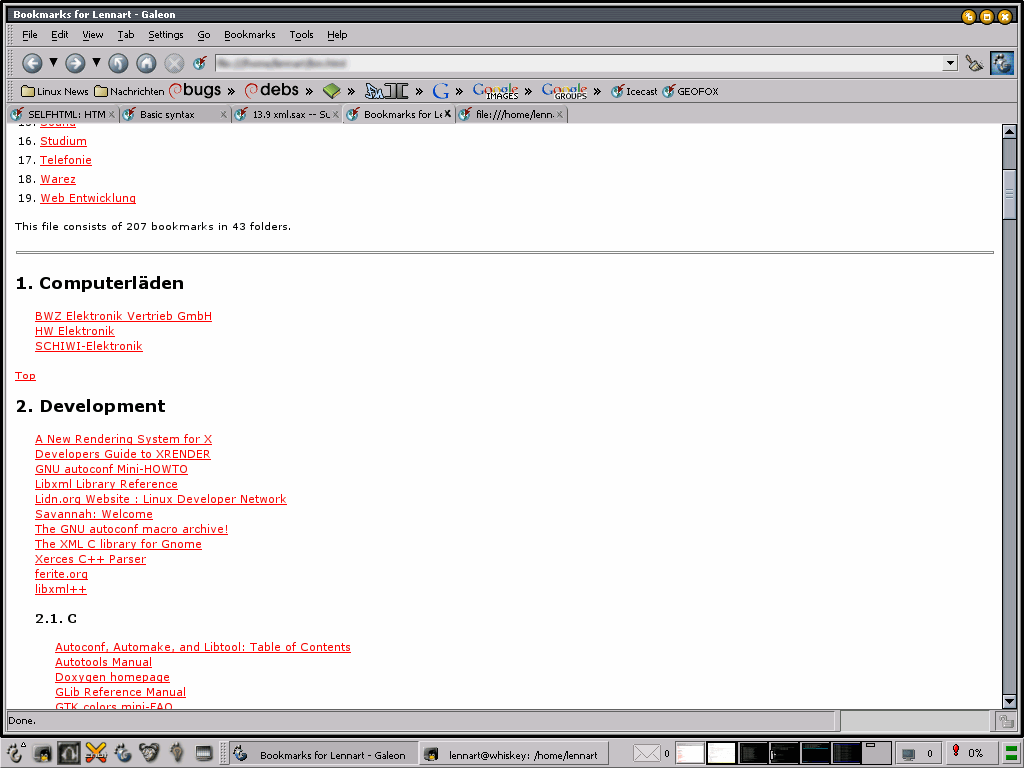Click the mail envelope applet in panel
Screen dimensions: 1024x768
647,754
